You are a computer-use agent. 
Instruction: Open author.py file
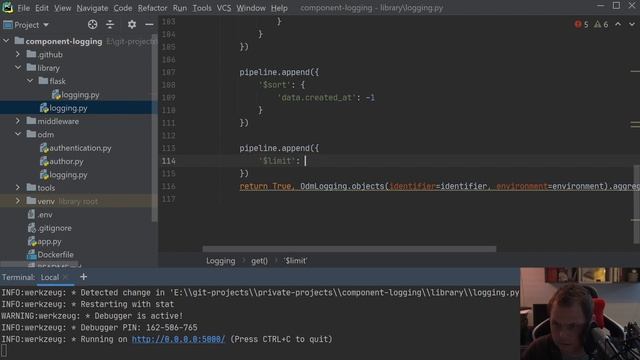62,161
